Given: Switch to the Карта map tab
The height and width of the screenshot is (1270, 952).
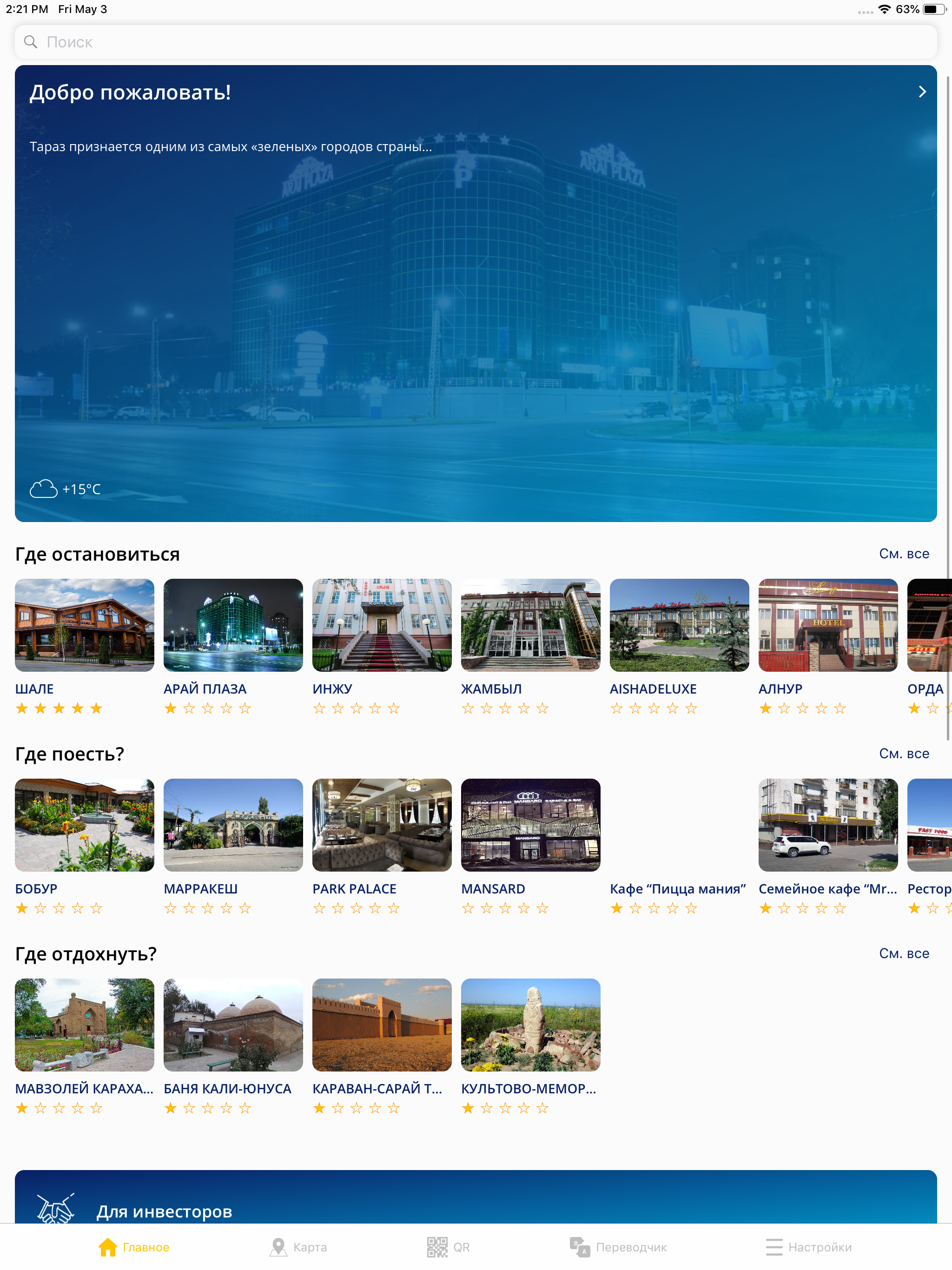Looking at the screenshot, I should 298,1247.
